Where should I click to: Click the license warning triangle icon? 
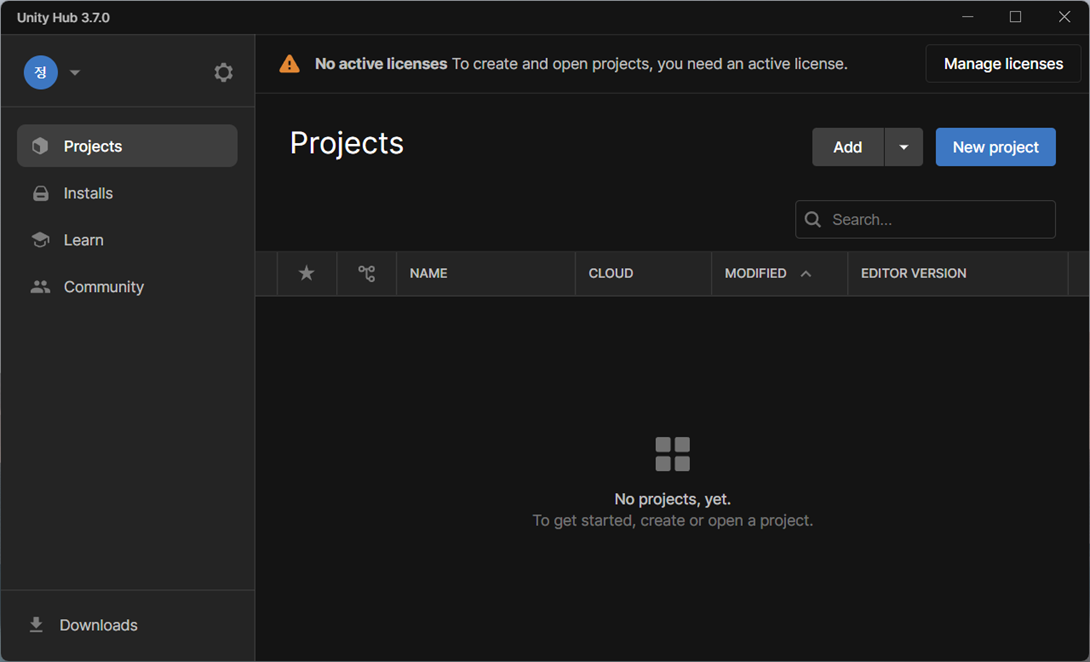point(289,64)
